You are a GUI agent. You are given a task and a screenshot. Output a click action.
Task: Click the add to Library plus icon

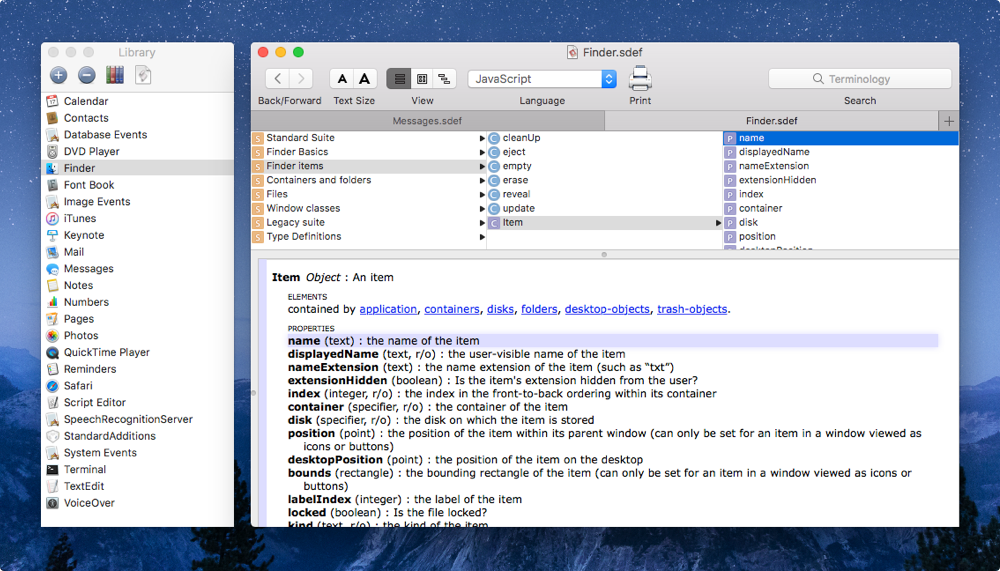tap(58, 75)
